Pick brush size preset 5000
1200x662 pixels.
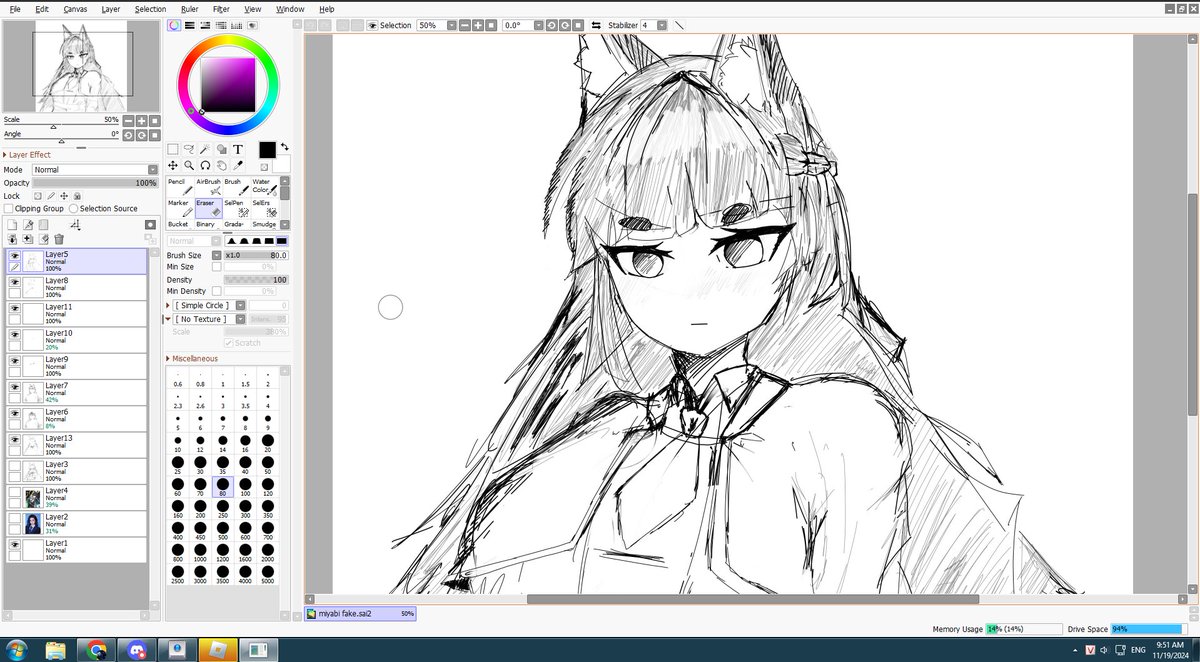pos(267,574)
